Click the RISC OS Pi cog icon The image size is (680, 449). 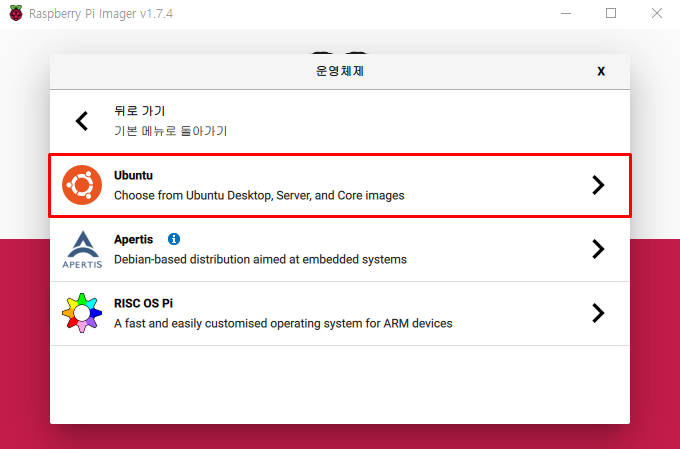tap(82, 313)
